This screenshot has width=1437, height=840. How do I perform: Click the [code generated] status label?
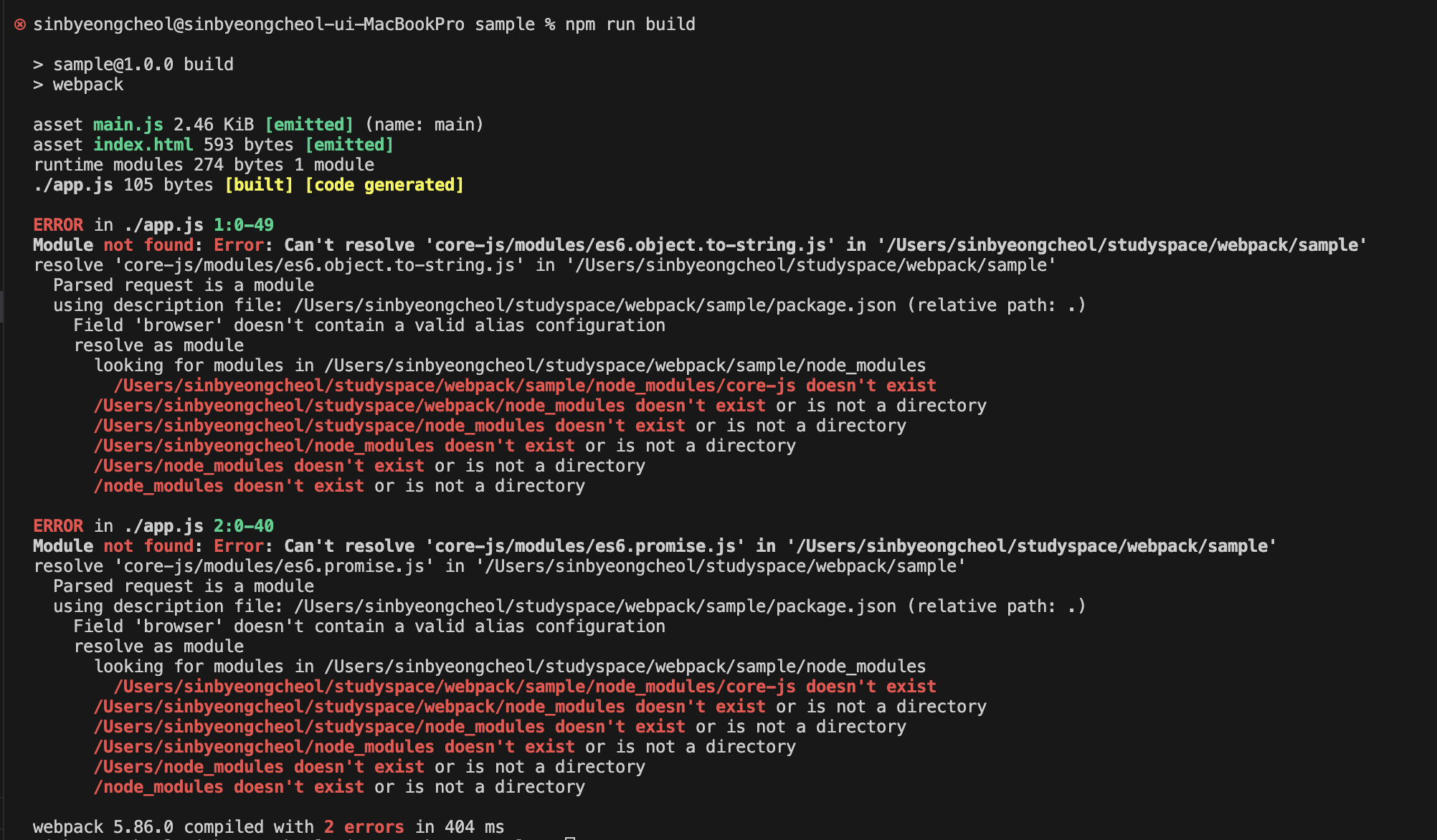point(384,185)
